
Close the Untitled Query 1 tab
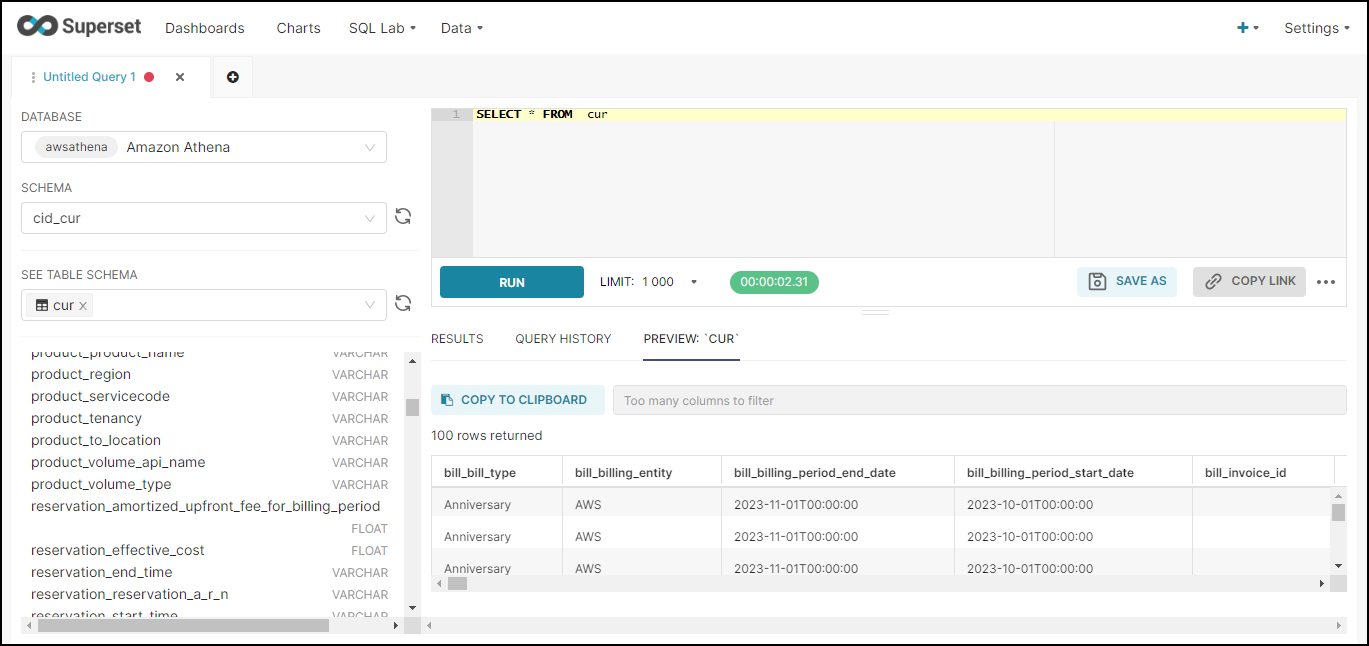(179, 76)
